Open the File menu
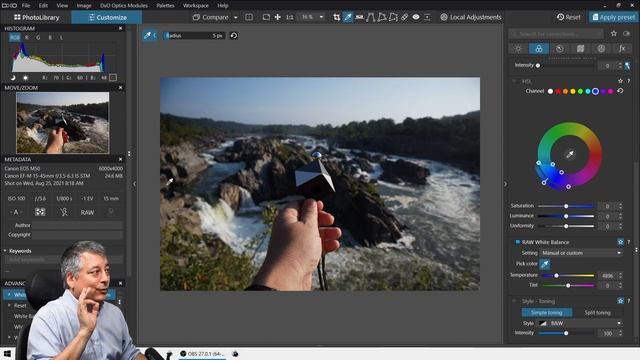Viewport: 640px width, 360px height. [x=26, y=5]
